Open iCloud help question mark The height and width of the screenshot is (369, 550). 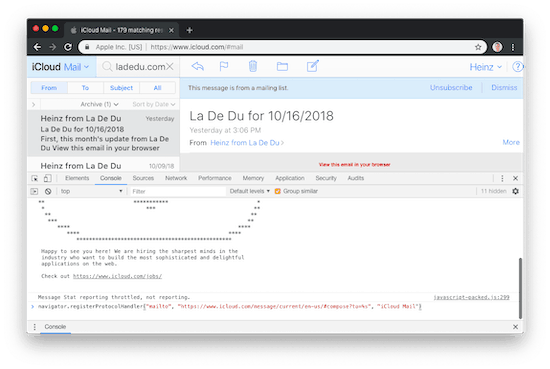point(518,67)
